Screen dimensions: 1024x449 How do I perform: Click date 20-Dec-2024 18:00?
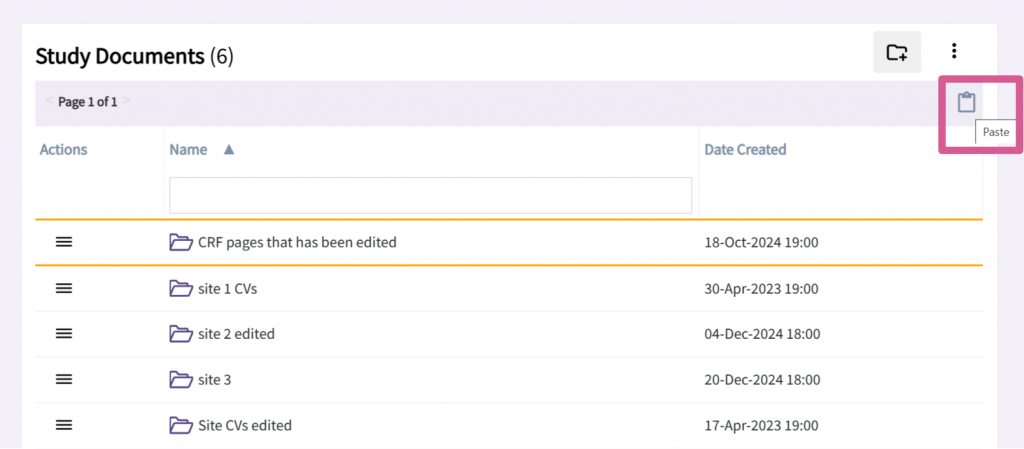762,380
